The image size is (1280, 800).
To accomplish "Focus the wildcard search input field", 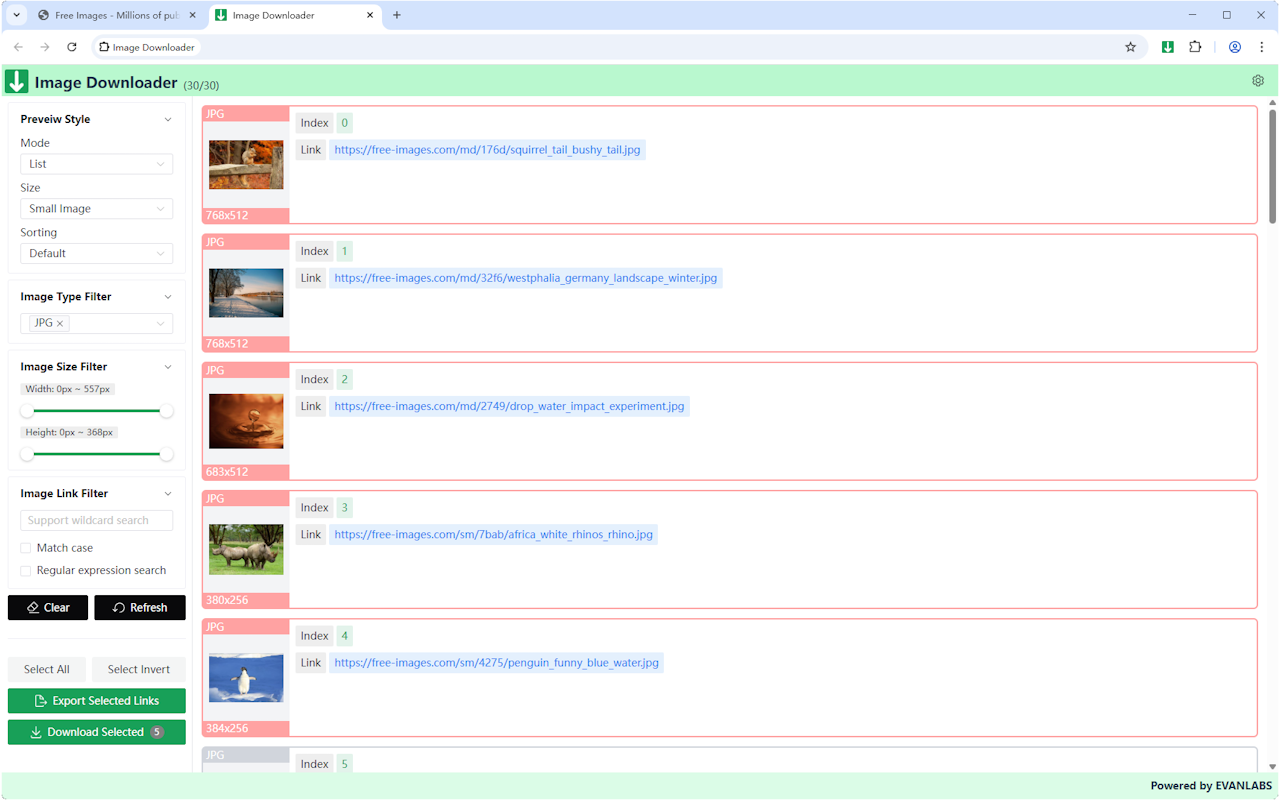I will click(97, 521).
